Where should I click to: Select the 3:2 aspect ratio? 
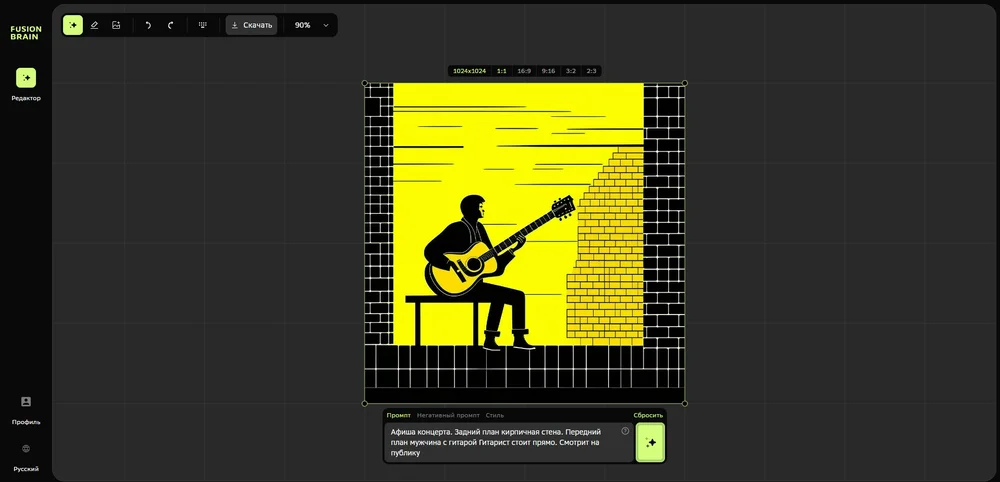(x=571, y=71)
